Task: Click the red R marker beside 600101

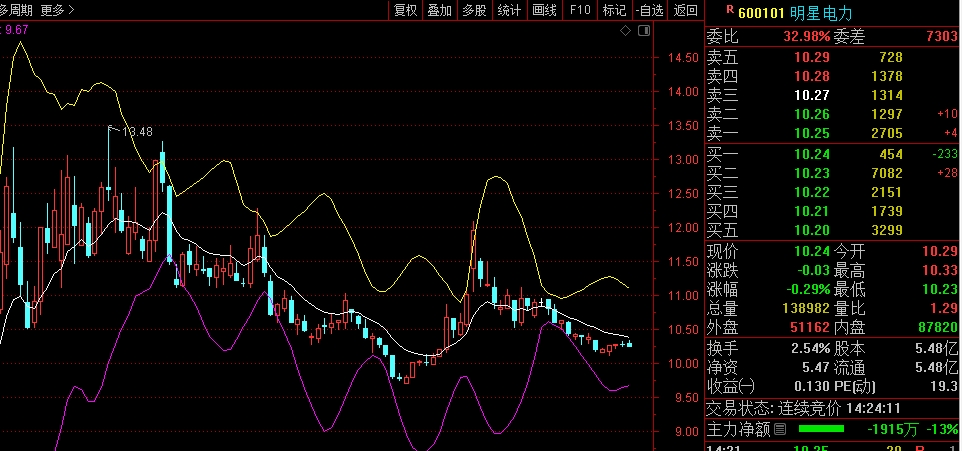Action: pos(729,9)
